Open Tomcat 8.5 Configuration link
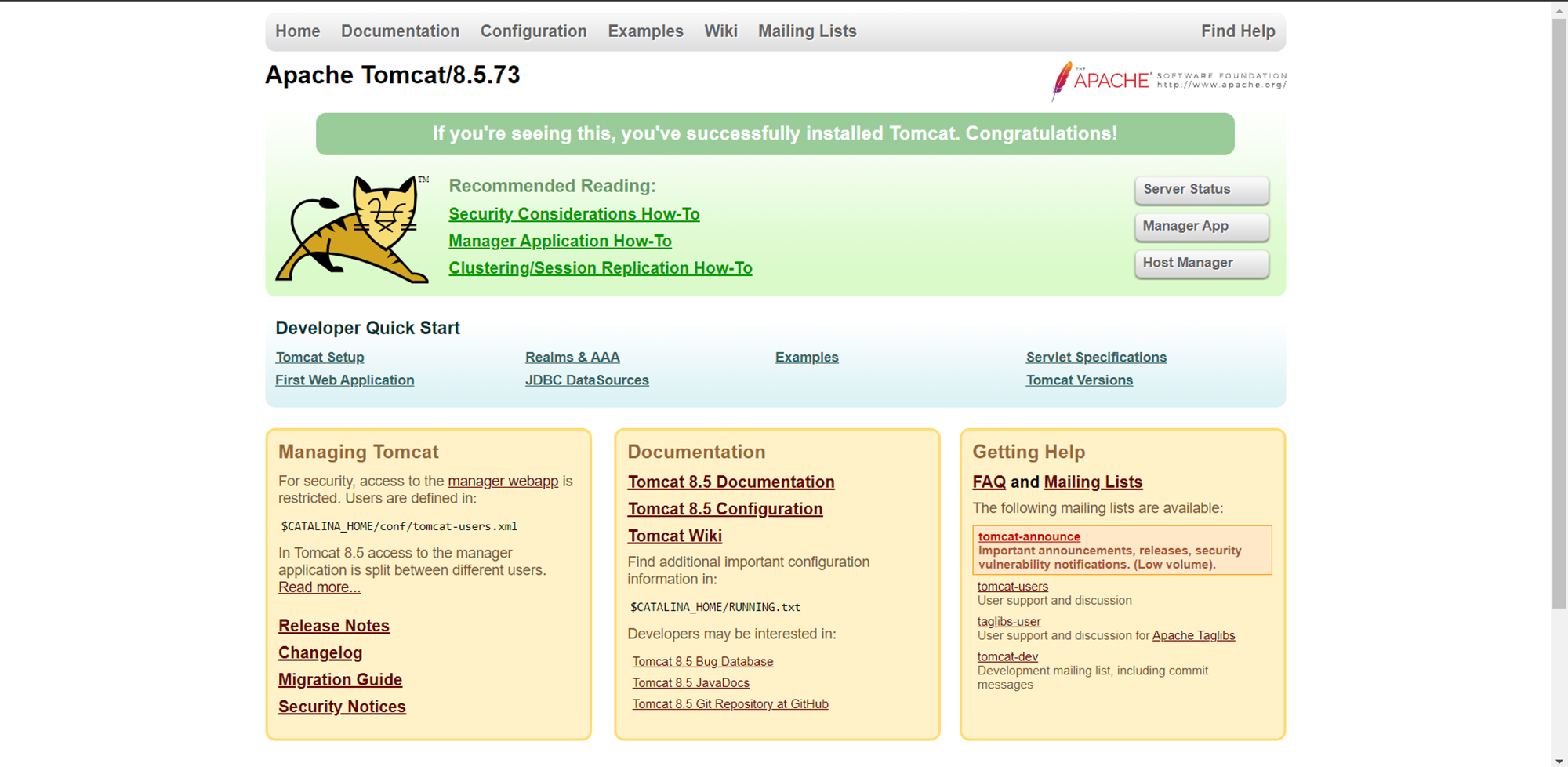The width and height of the screenshot is (1568, 767). 725,509
